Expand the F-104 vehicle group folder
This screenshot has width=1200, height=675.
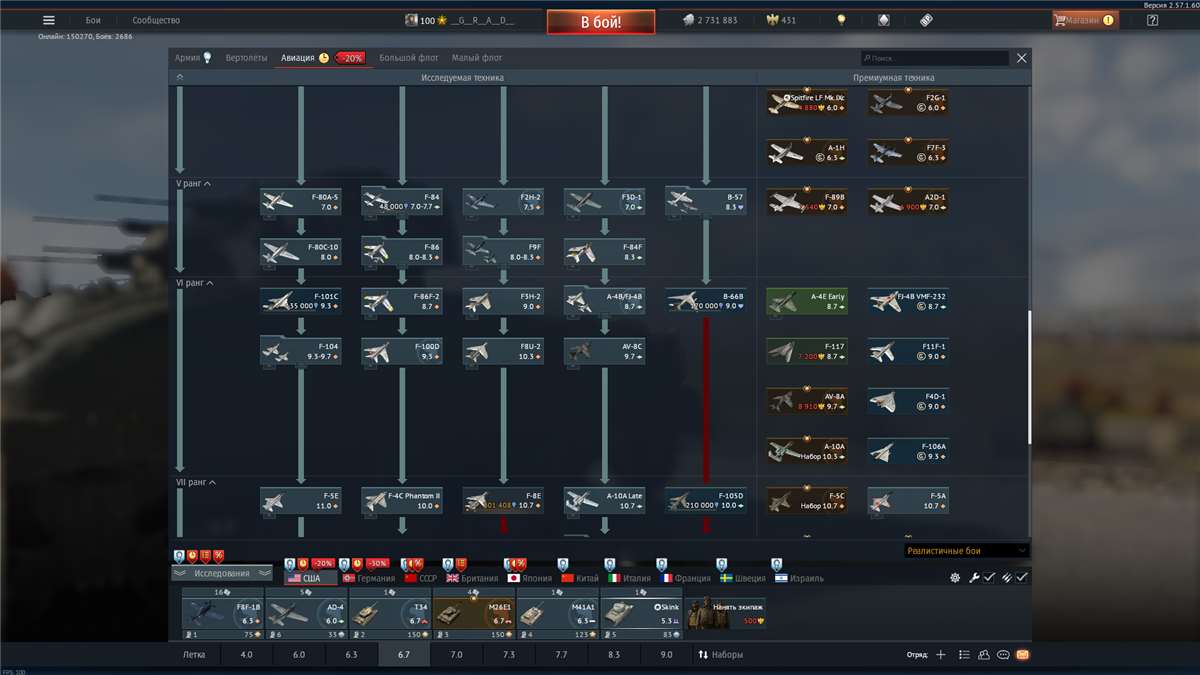click(x=301, y=350)
